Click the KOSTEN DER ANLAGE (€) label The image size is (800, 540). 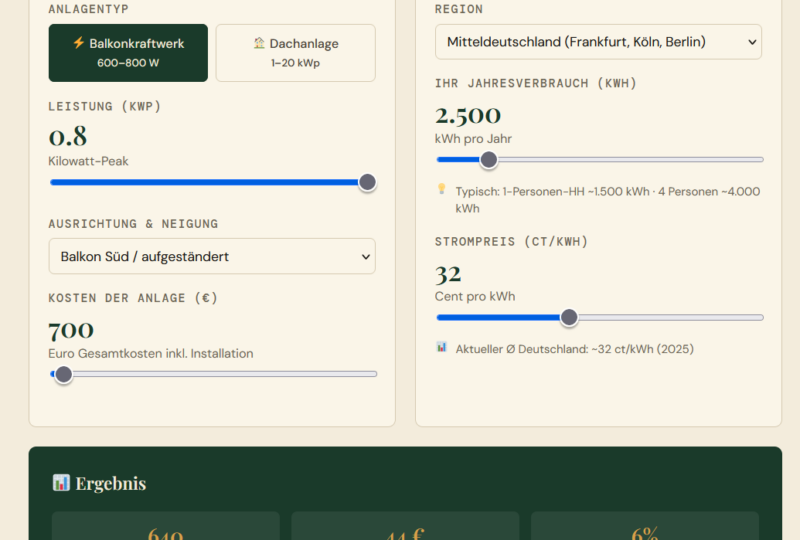(133, 298)
